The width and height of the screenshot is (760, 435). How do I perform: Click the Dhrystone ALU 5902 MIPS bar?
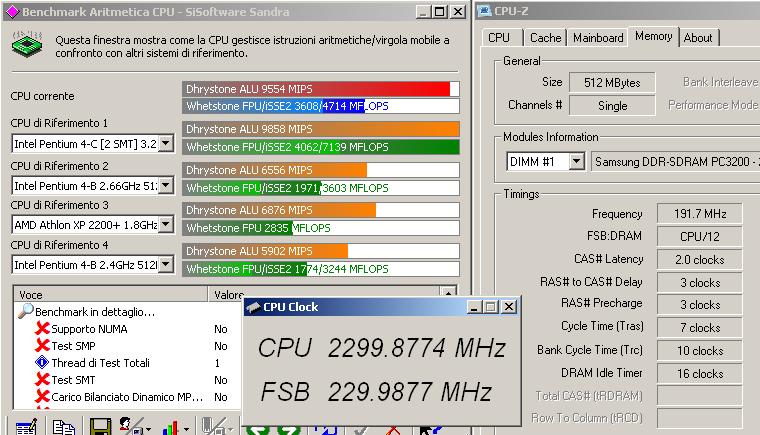coord(320,251)
